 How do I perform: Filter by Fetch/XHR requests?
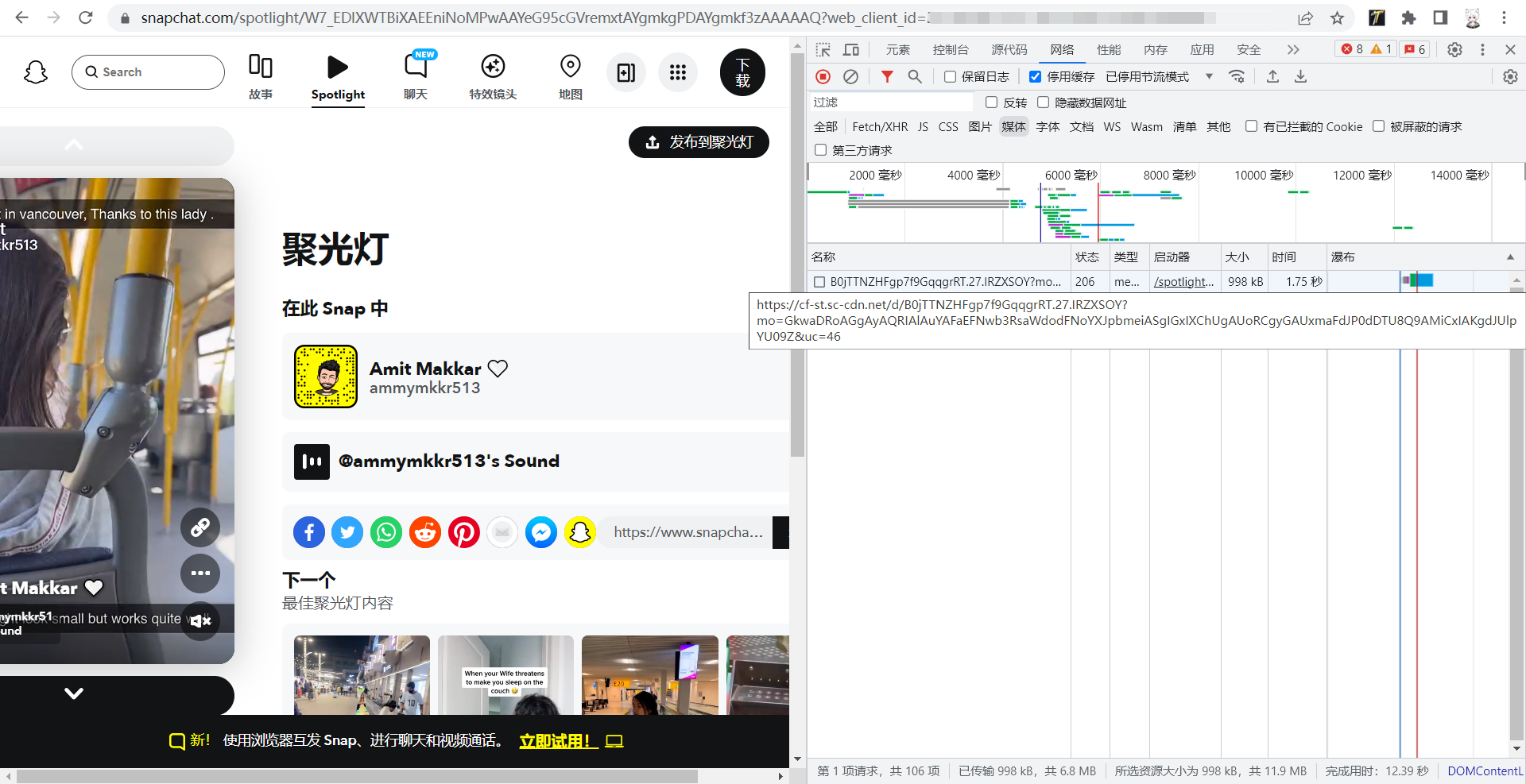[880, 127]
